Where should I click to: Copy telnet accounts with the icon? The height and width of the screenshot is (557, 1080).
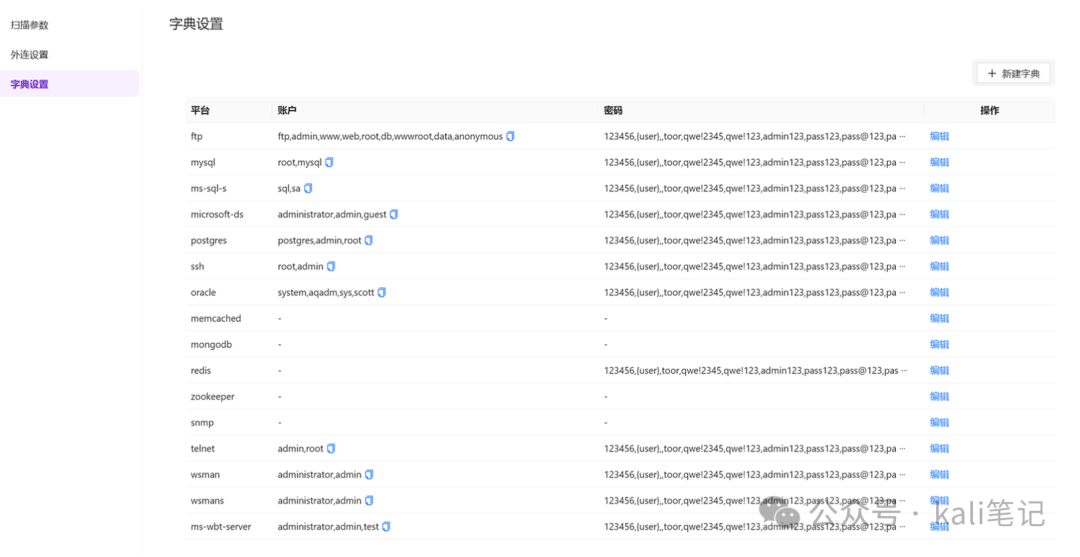coord(331,448)
